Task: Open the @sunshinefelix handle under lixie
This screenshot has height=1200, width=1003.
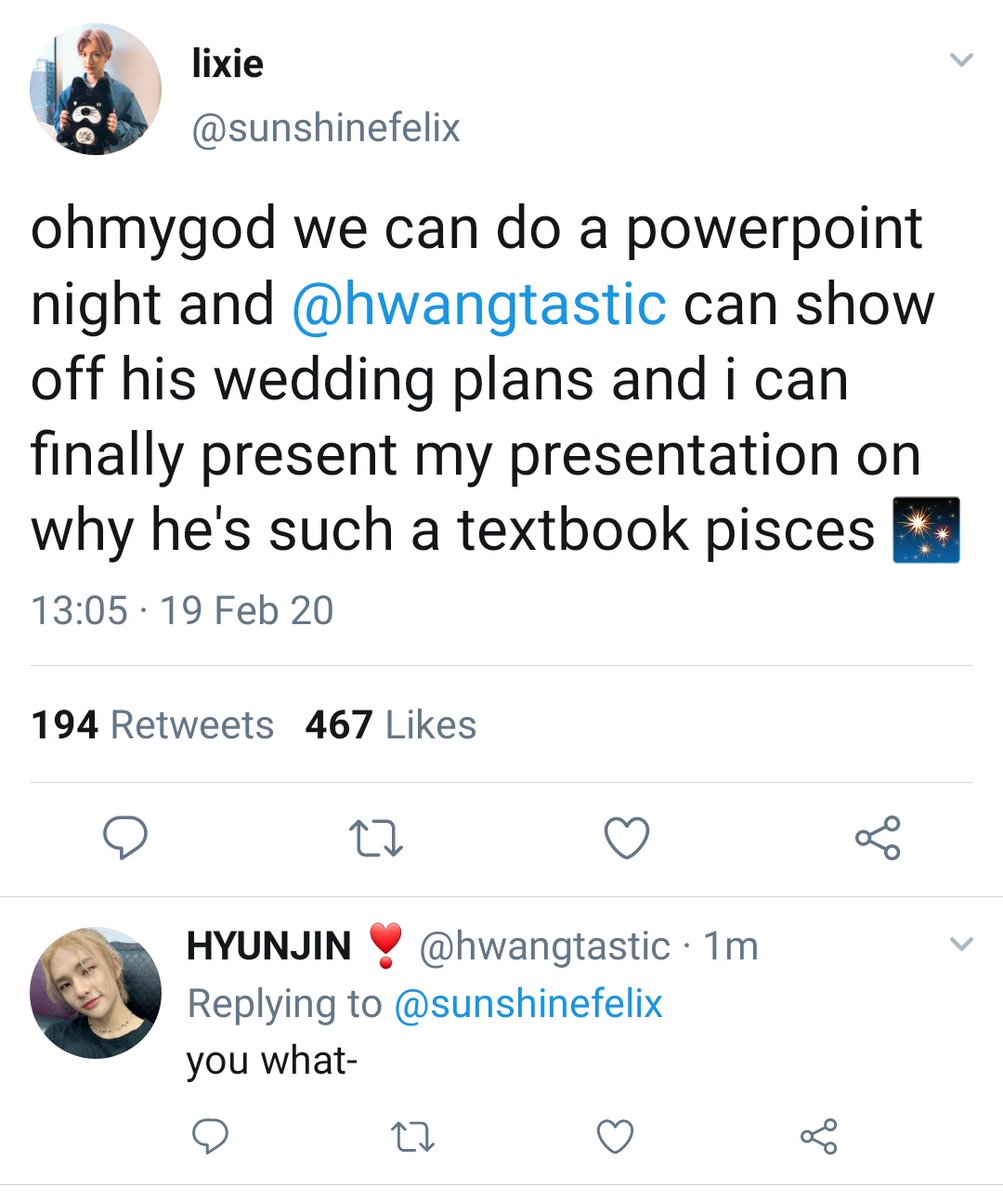Action: [325, 128]
